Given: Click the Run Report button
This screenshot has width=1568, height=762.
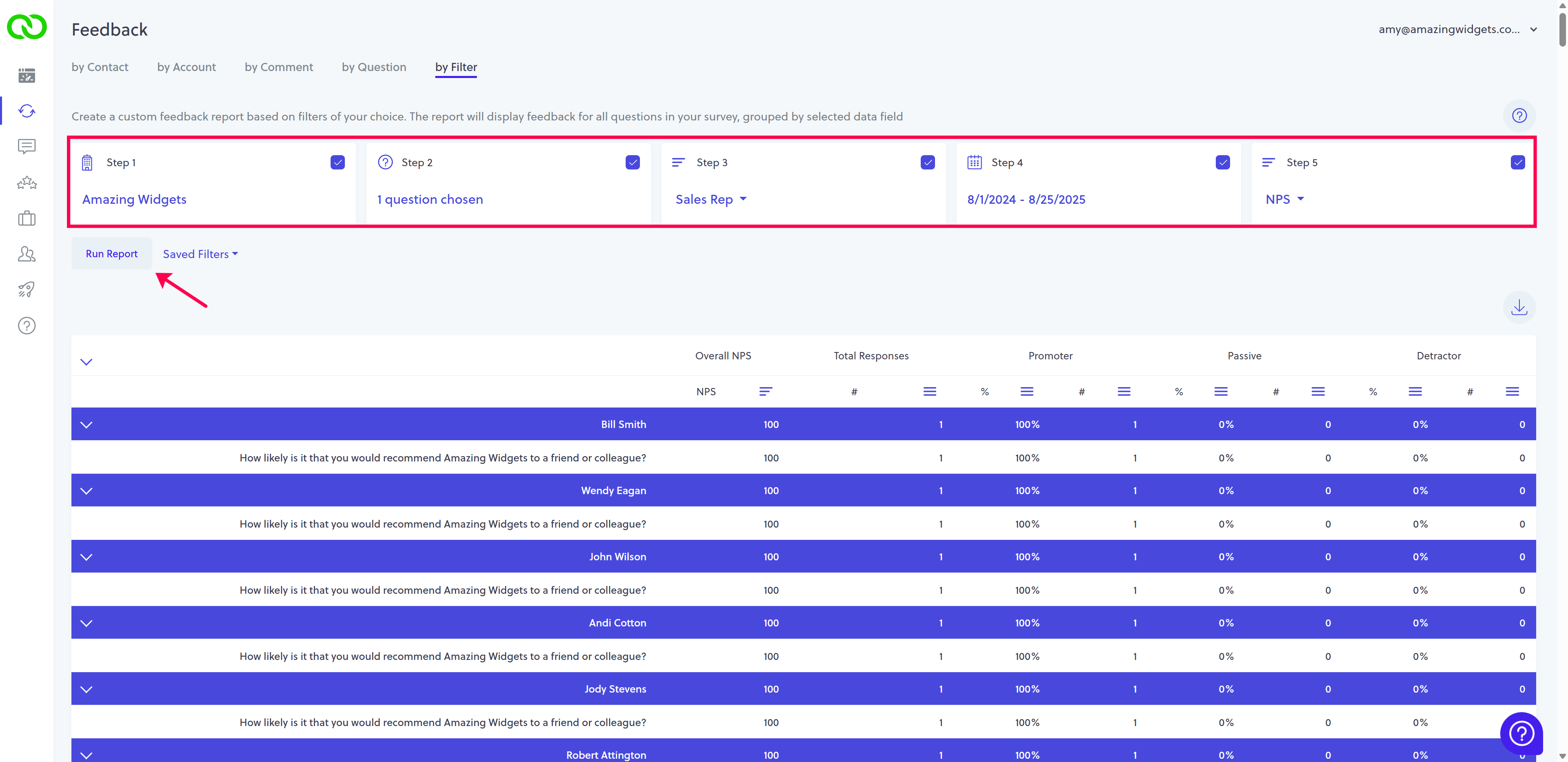Looking at the screenshot, I should [111, 254].
